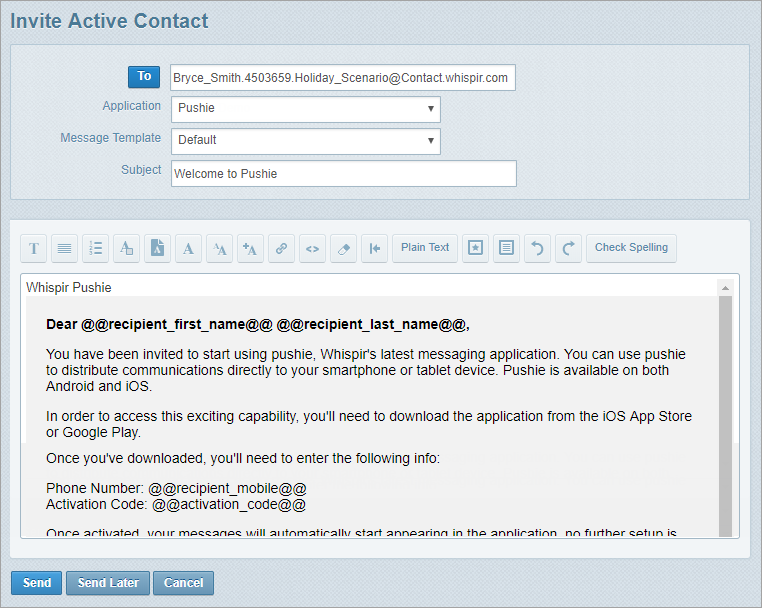Switch editor to Plain Text
This screenshot has height=608, width=762.
(425, 248)
